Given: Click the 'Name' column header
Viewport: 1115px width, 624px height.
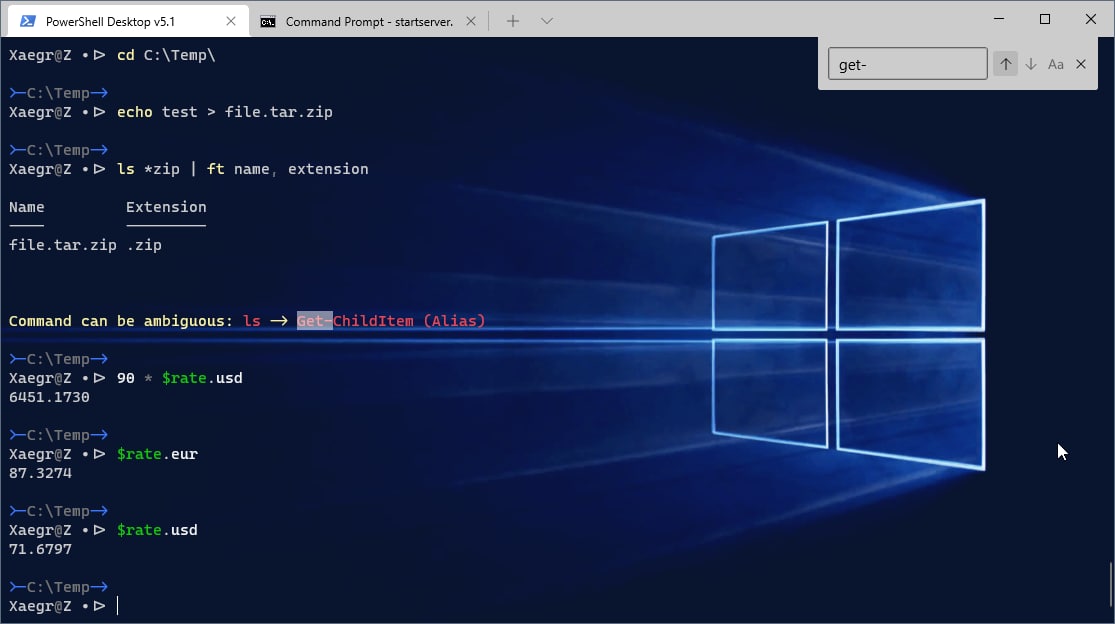Looking at the screenshot, I should (26, 207).
